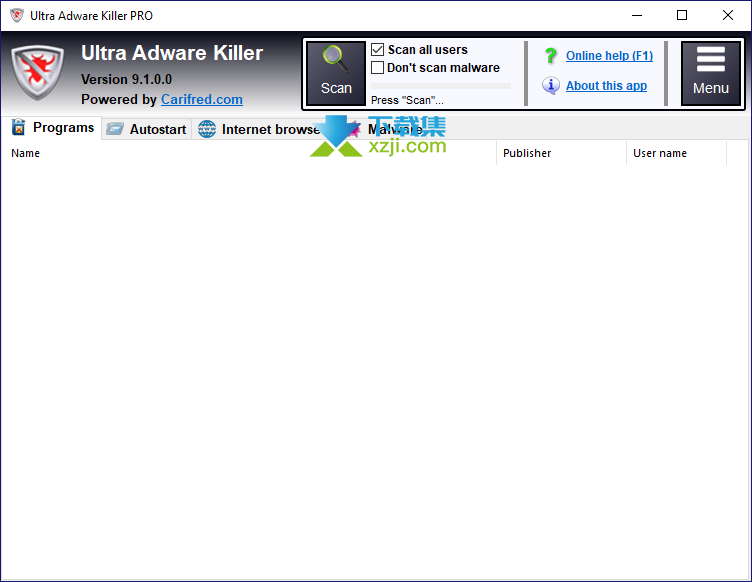Enable the Don't scan malware checkbox
752x582 pixels.
point(377,68)
